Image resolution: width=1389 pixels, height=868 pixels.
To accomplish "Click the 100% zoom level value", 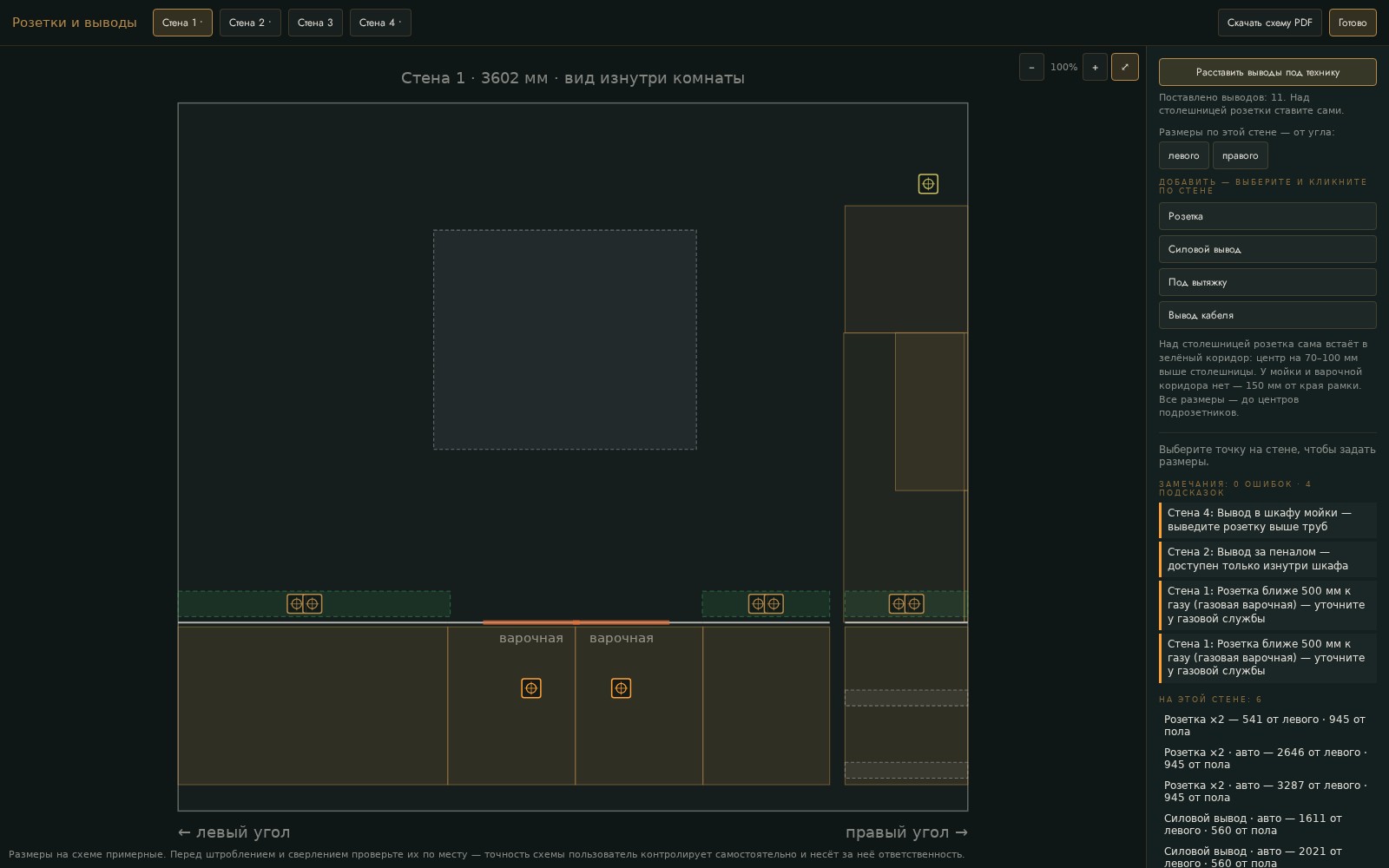I will pyautogui.click(x=1063, y=67).
